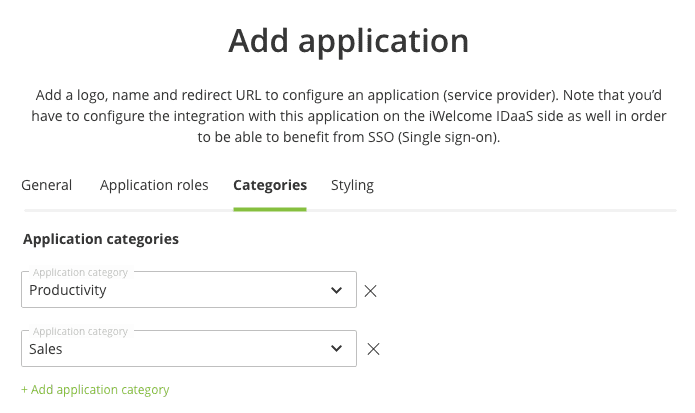This screenshot has width=695, height=413.
Task: Click the floating label above Productivity field
Action: 80,272
